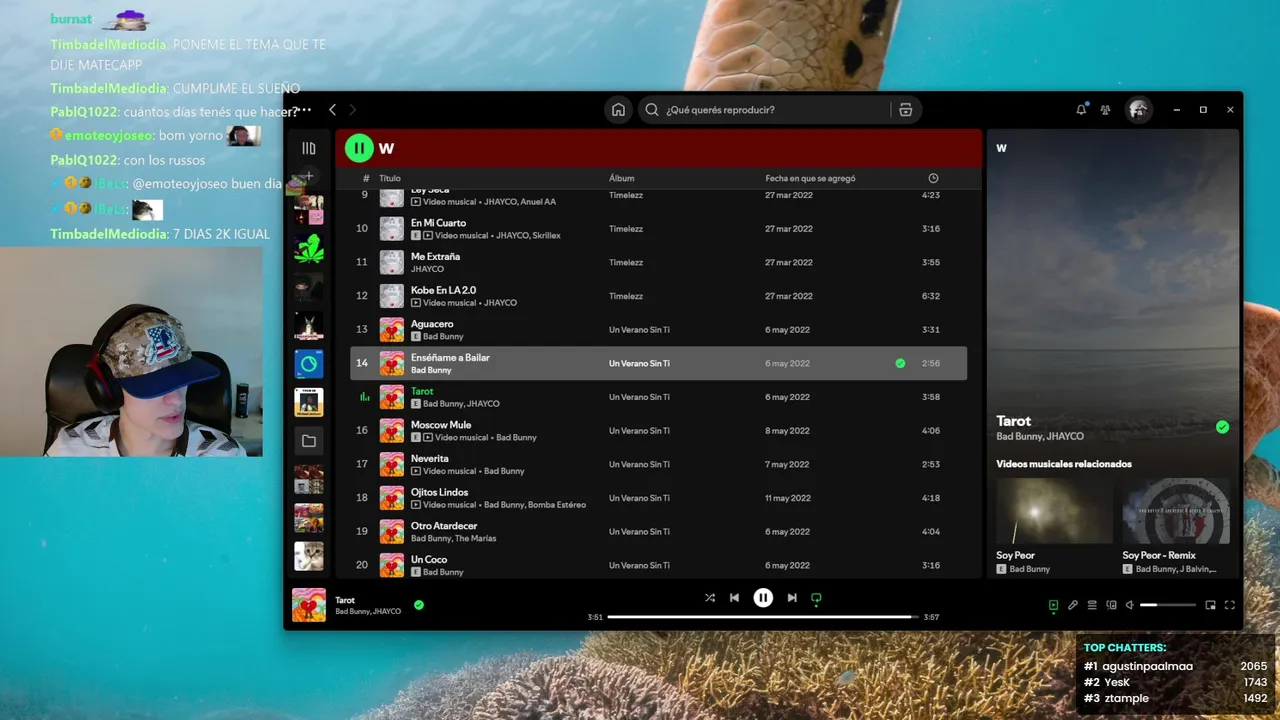Screen dimensions: 1280x720
Task: Open the playback queue icon
Action: [x=1092, y=605]
